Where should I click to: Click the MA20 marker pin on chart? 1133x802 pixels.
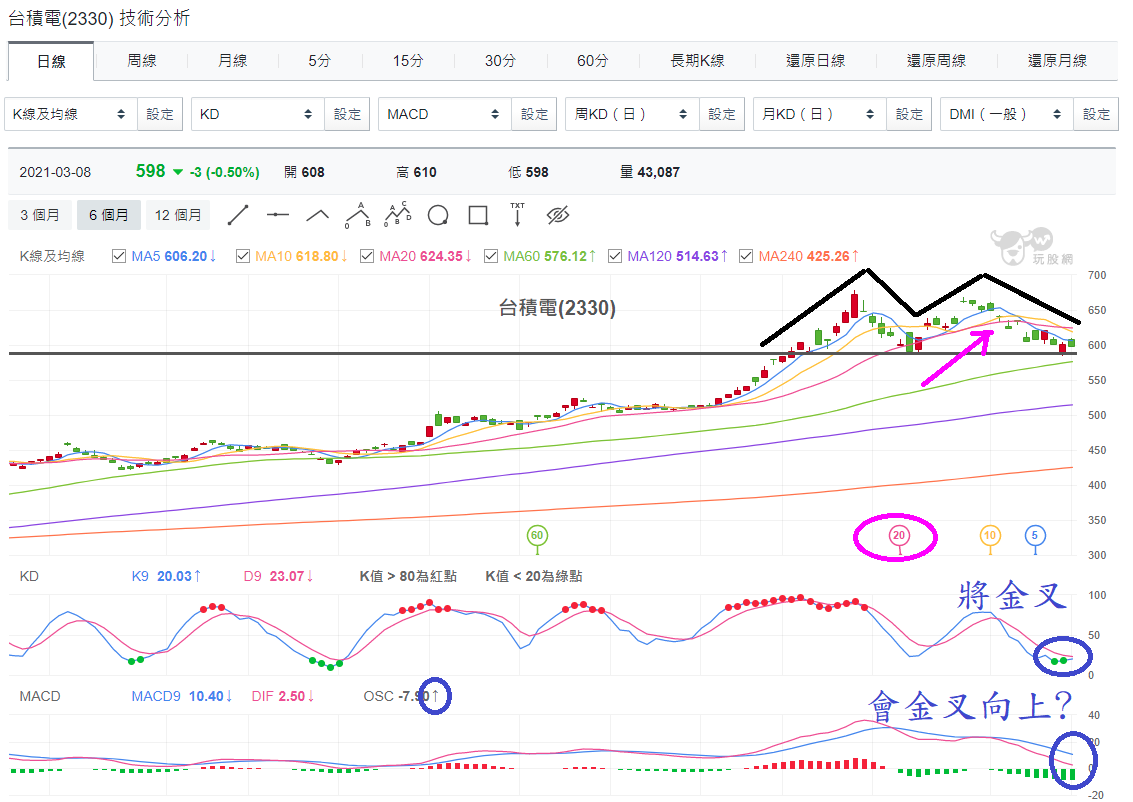tap(899, 535)
